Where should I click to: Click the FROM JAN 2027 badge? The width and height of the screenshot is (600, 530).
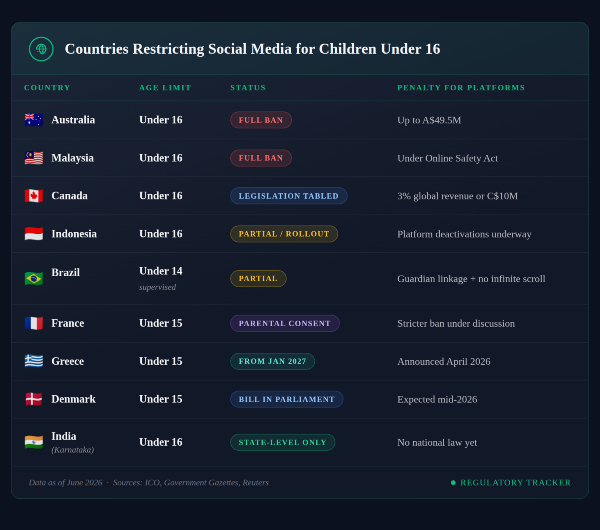pos(272,361)
